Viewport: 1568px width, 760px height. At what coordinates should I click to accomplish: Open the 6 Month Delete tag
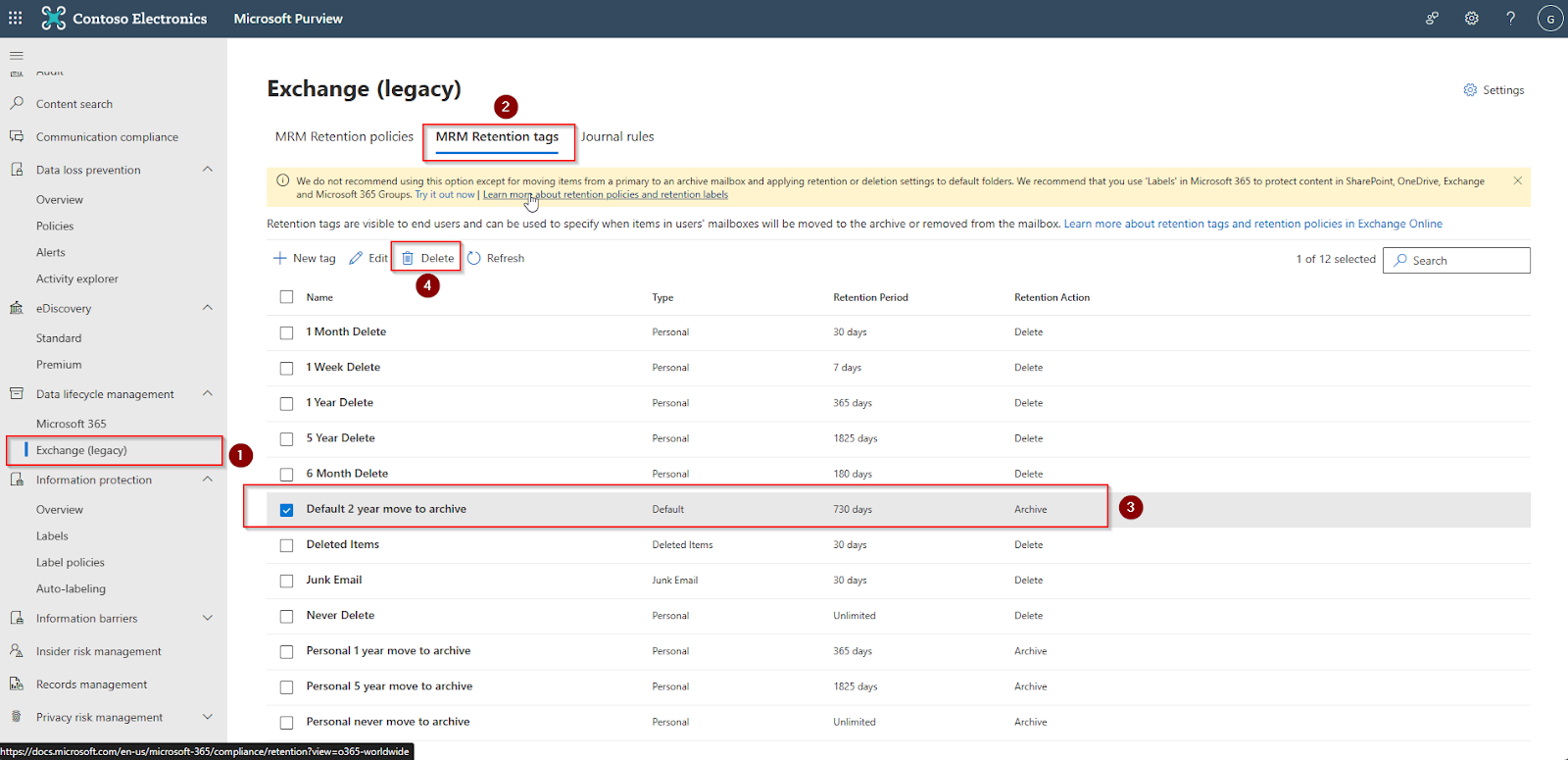click(x=347, y=473)
